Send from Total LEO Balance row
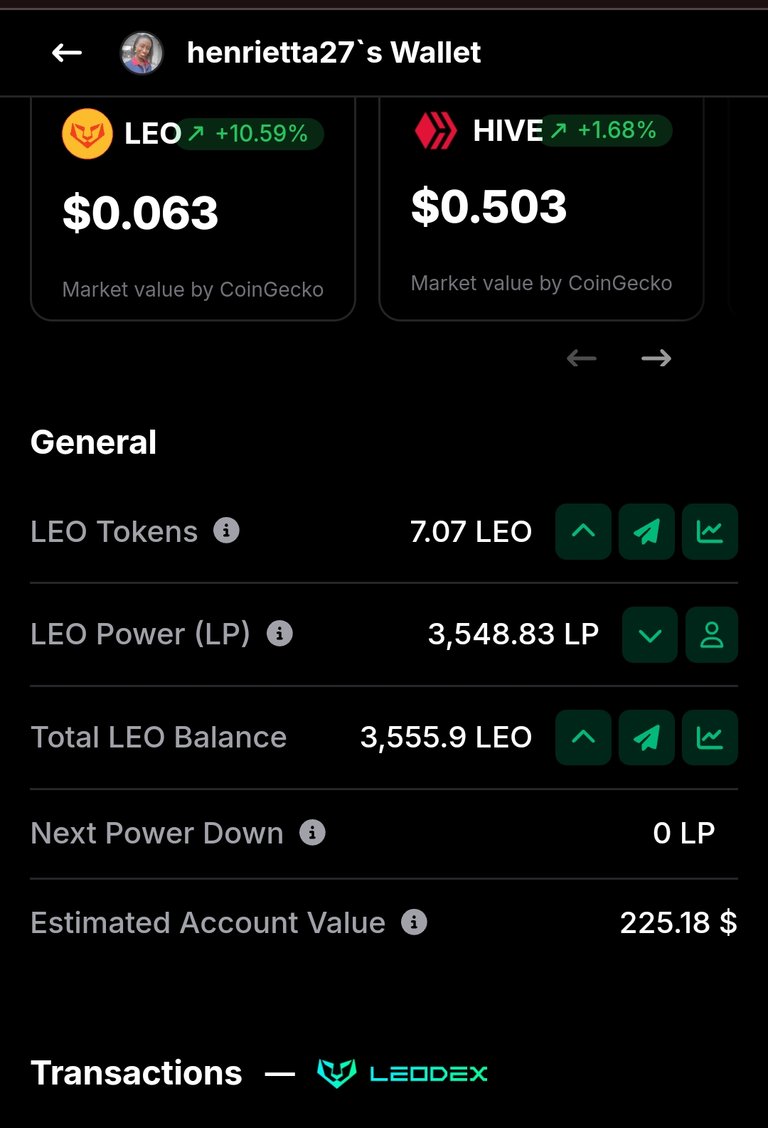 click(x=646, y=737)
